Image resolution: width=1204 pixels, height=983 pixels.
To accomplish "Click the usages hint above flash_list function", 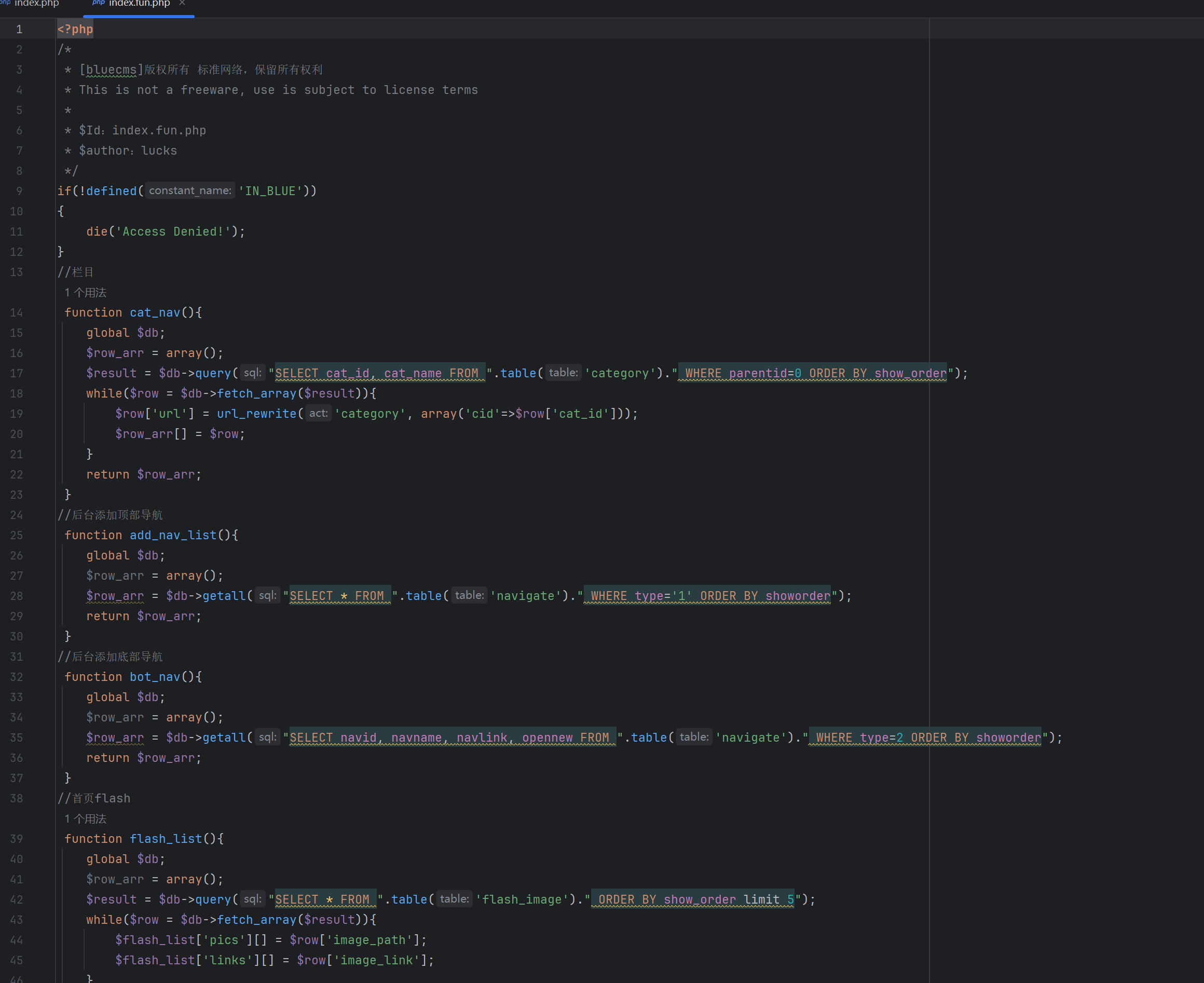I will tap(85, 819).
